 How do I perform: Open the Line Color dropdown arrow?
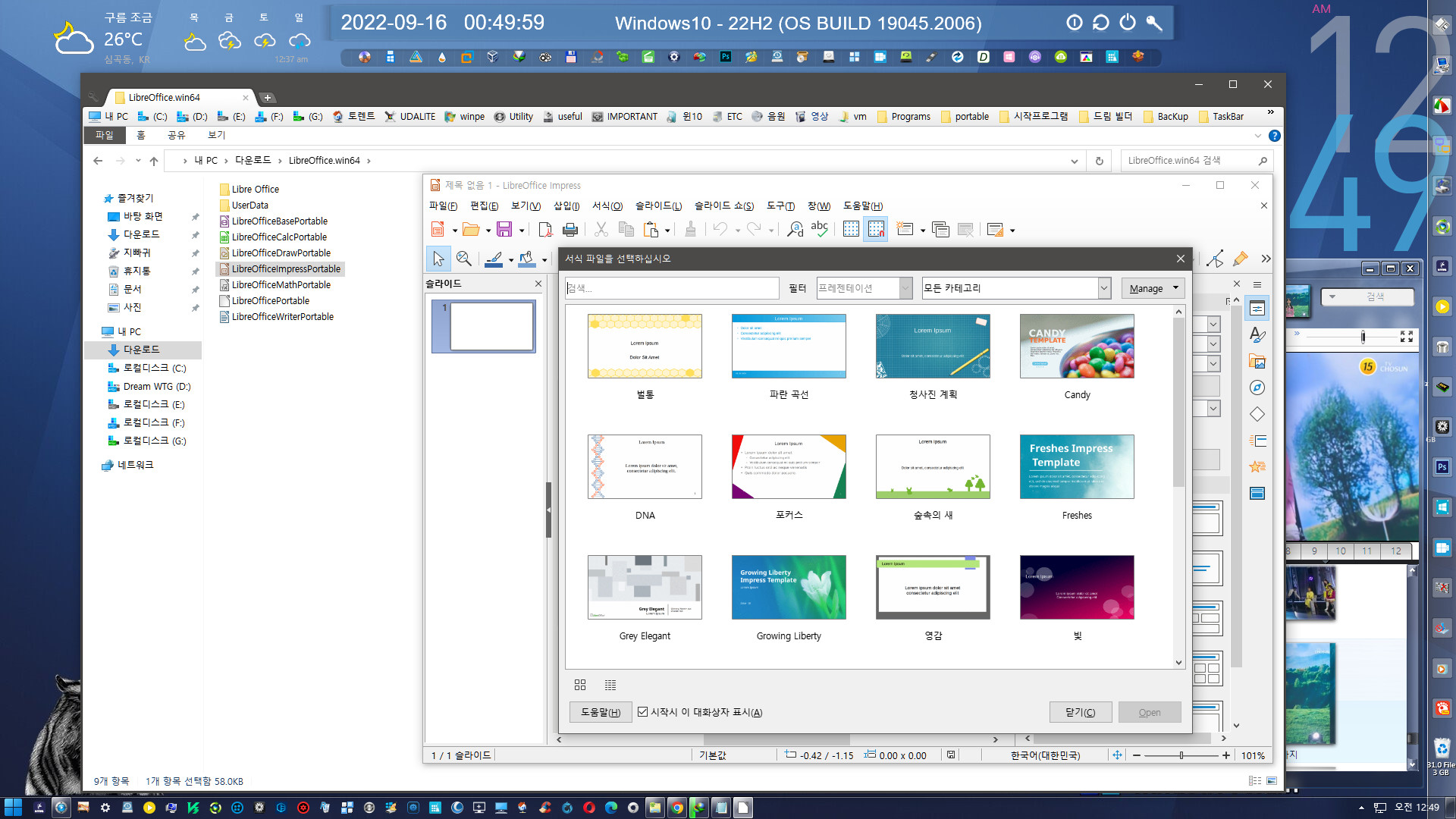pyautogui.click(x=511, y=260)
